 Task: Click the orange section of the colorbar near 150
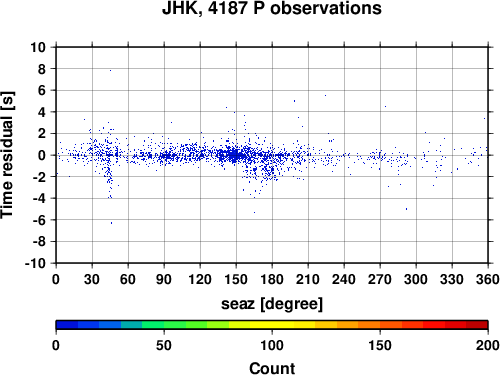(380, 325)
